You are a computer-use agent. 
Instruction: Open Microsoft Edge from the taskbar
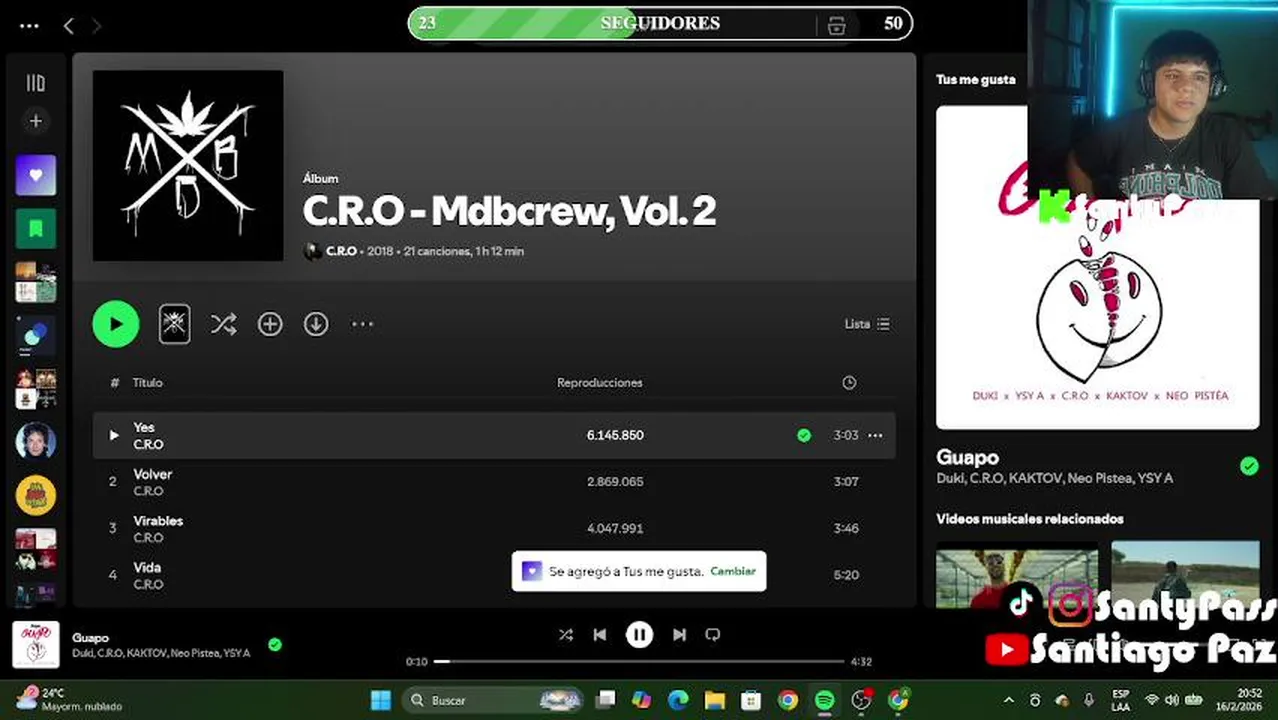(x=678, y=700)
